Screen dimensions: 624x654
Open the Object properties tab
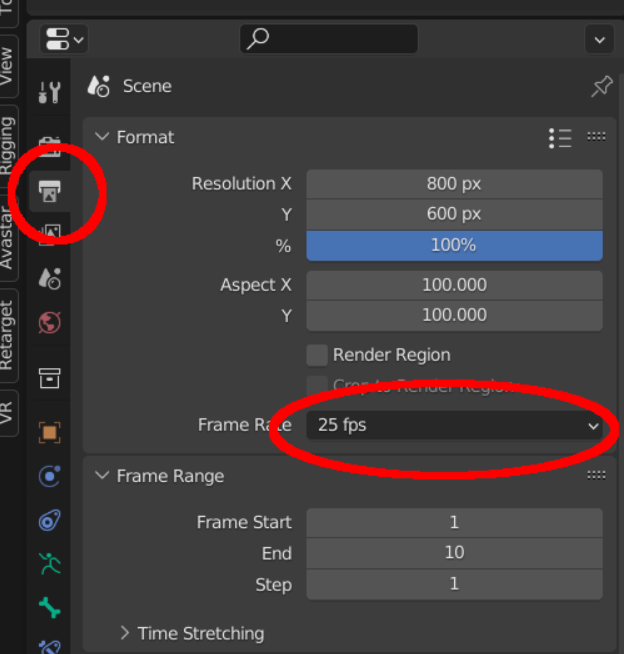(x=50, y=432)
